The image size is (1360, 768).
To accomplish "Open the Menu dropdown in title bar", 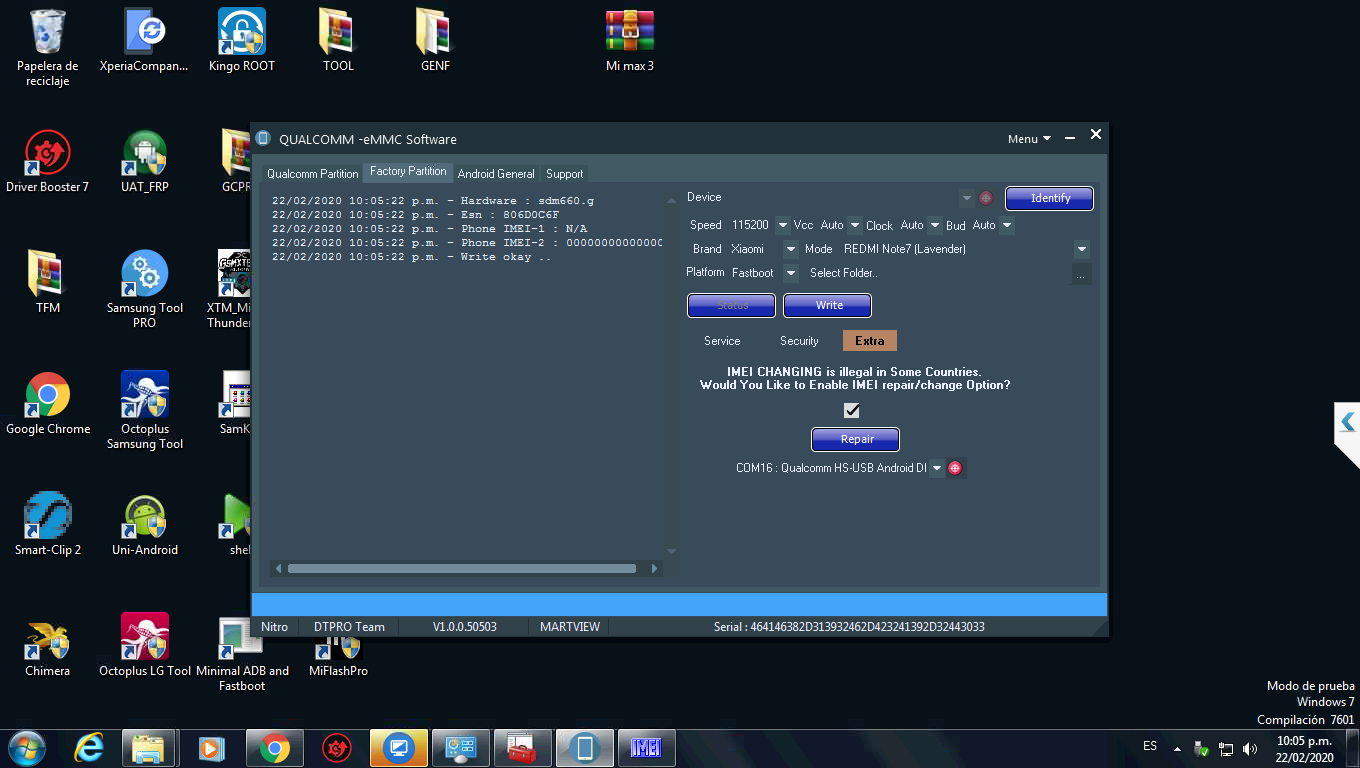I will coord(1029,139).
